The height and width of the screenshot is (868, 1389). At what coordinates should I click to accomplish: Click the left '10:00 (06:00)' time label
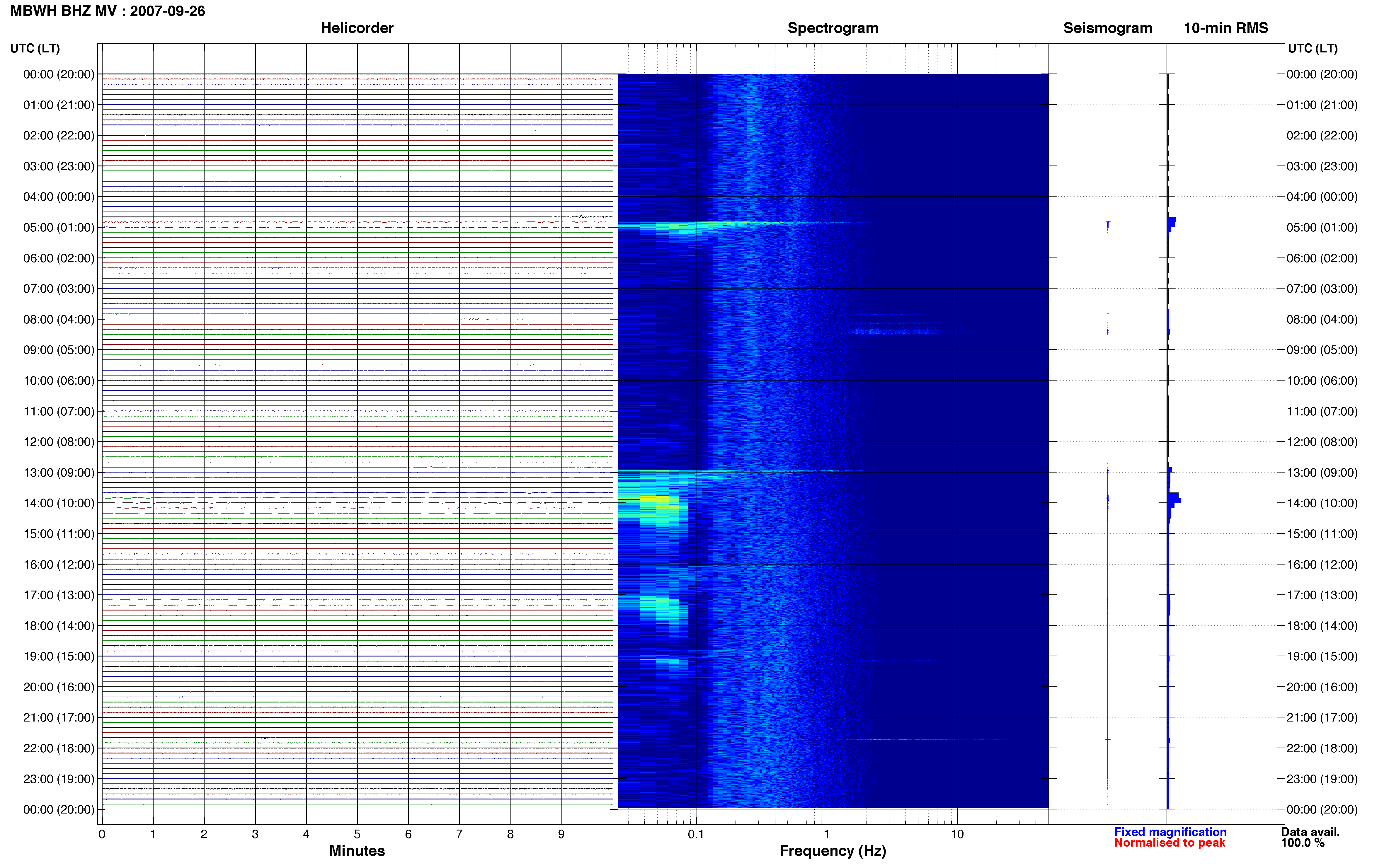coord(59,381)
